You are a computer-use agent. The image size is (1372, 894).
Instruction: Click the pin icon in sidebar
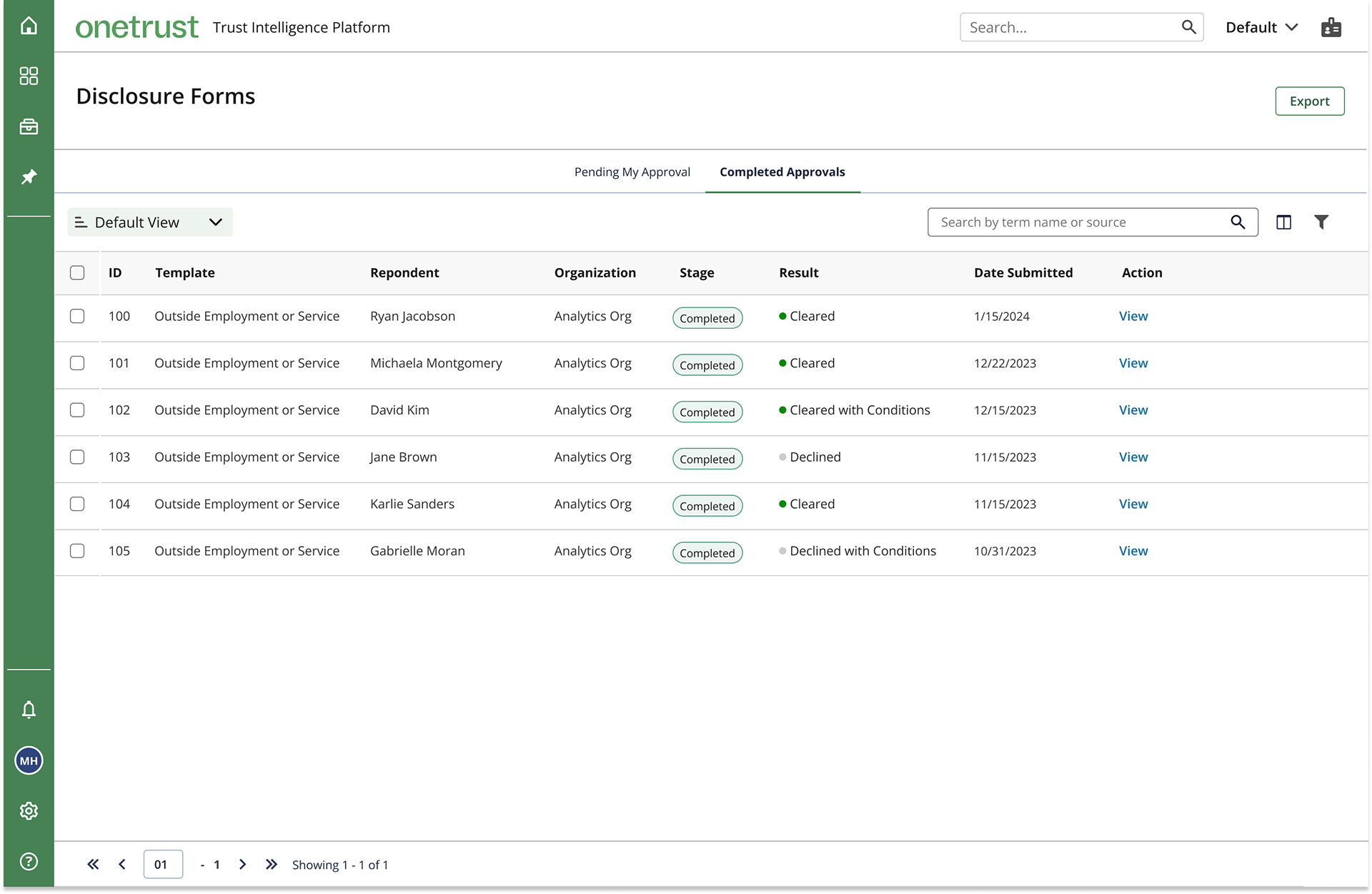click(x=29, y=177)
